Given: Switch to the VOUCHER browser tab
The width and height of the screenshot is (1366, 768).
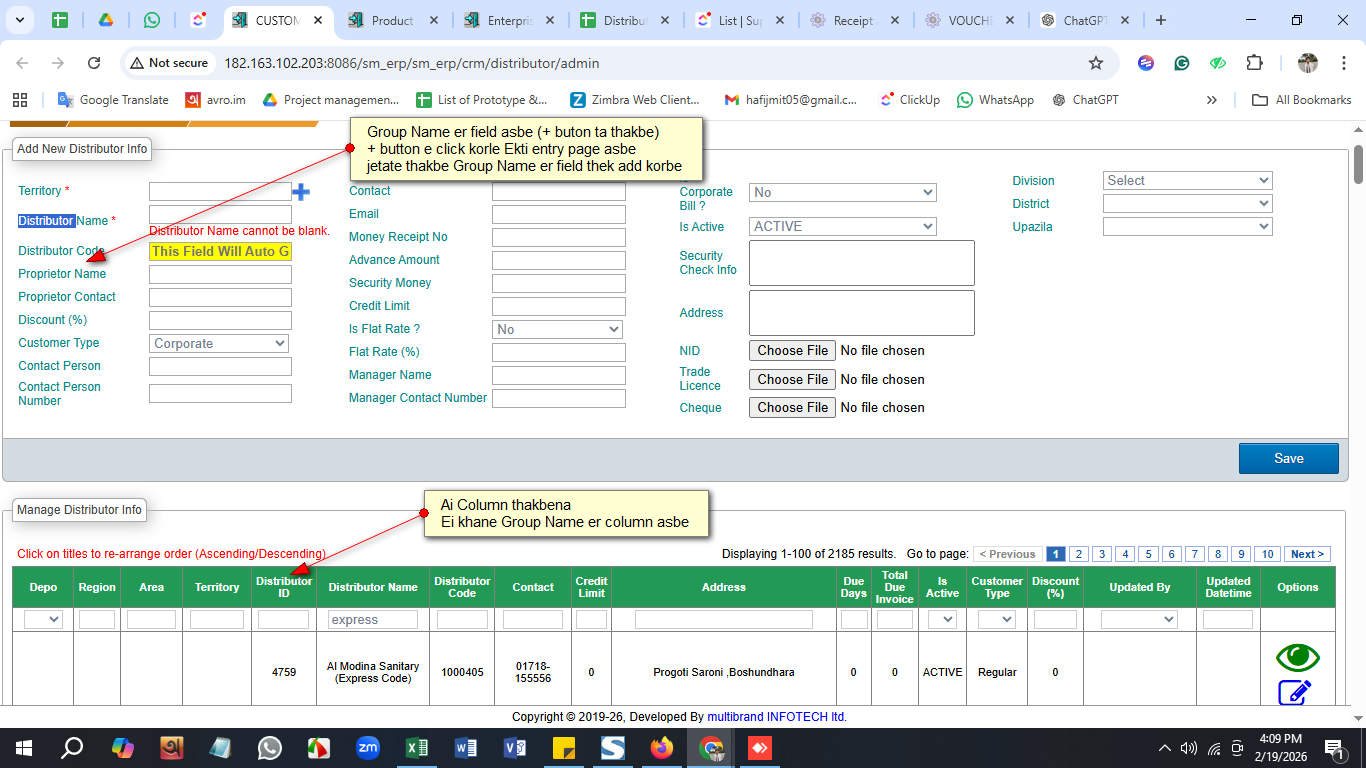Looking at the screenshot, I should [971, 20].
